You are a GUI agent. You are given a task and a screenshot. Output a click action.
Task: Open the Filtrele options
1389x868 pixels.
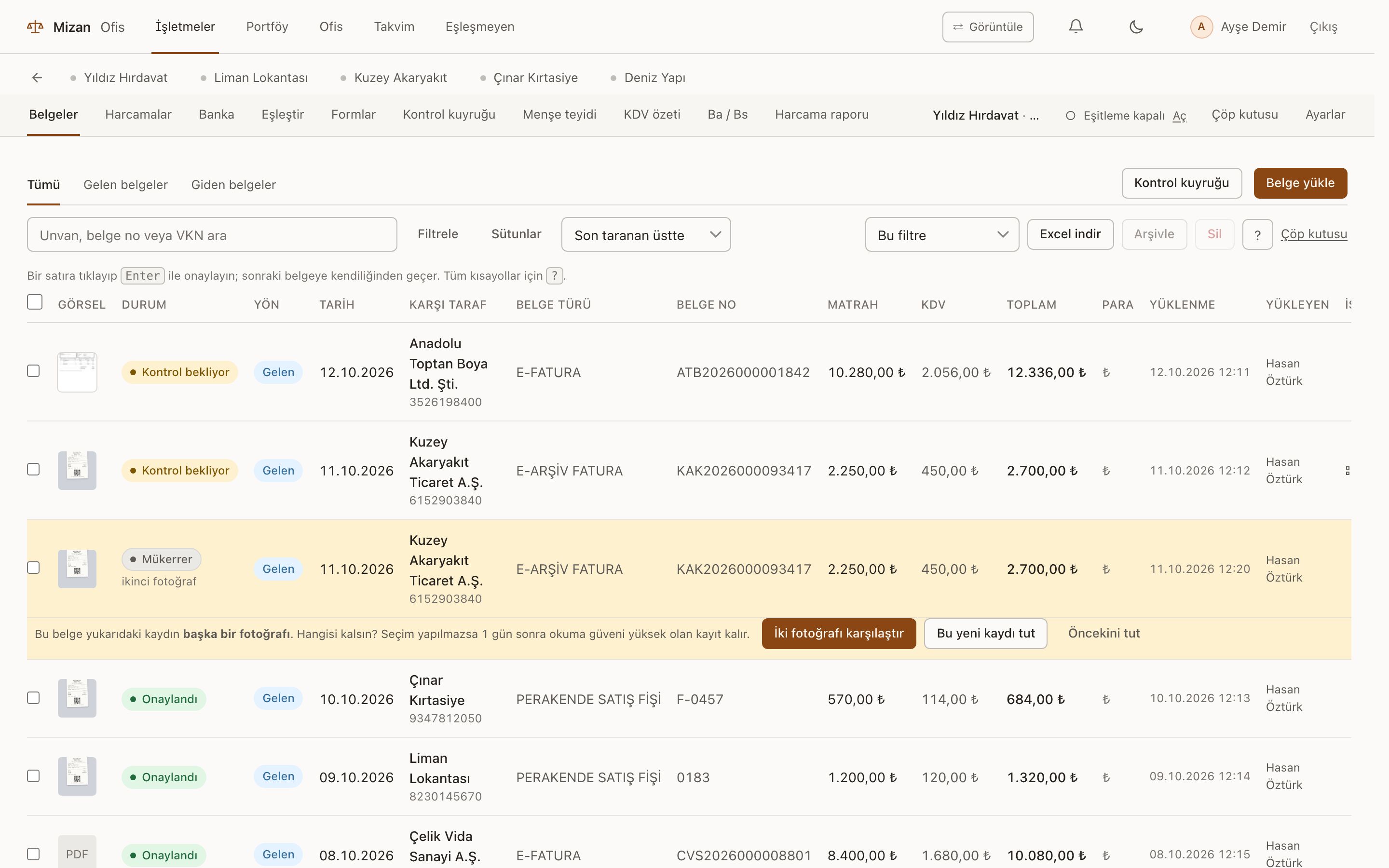click(438, 234)
